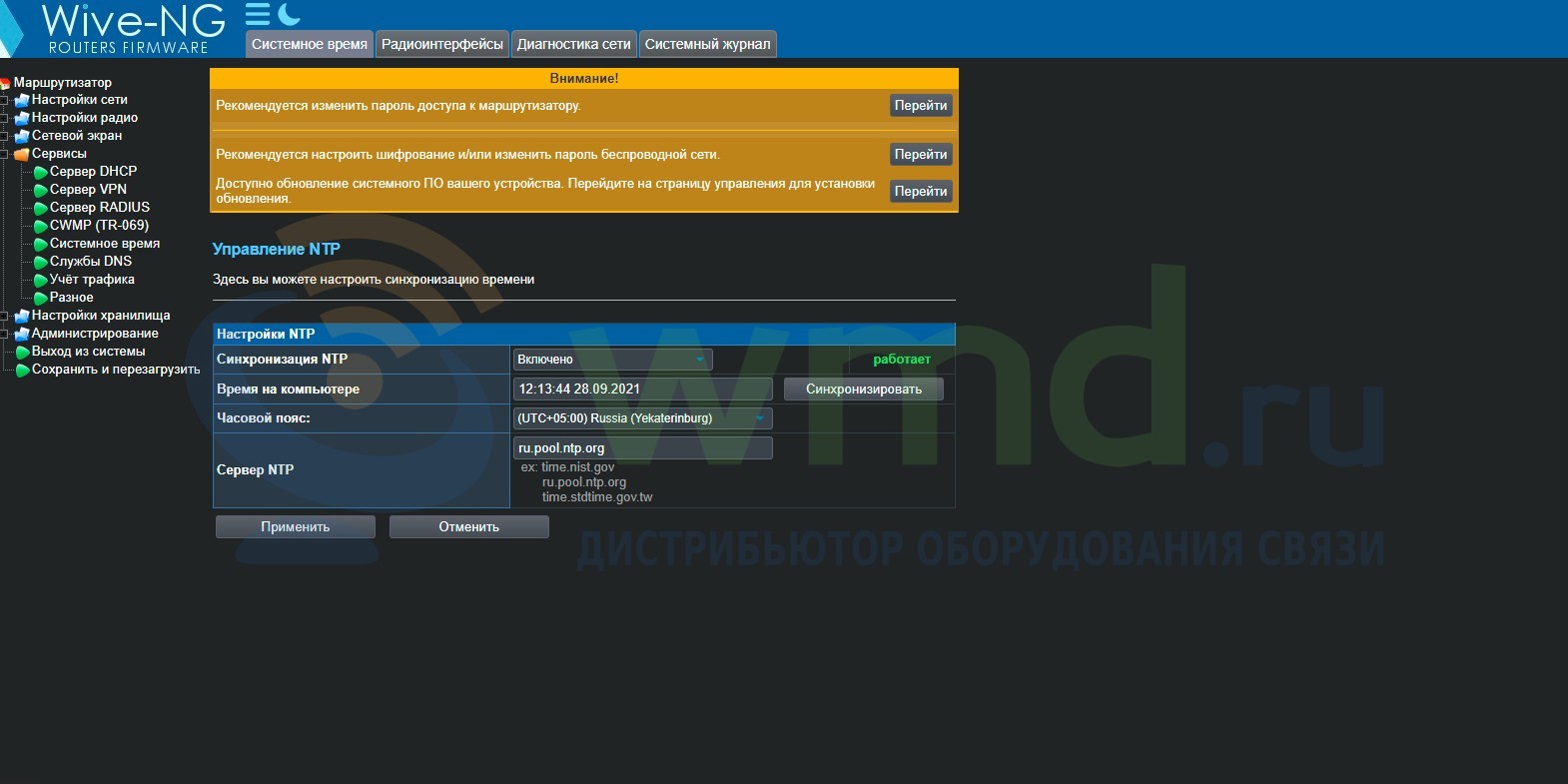
Task: Open the Диагностика сети tab
Action: pos(573,44)
